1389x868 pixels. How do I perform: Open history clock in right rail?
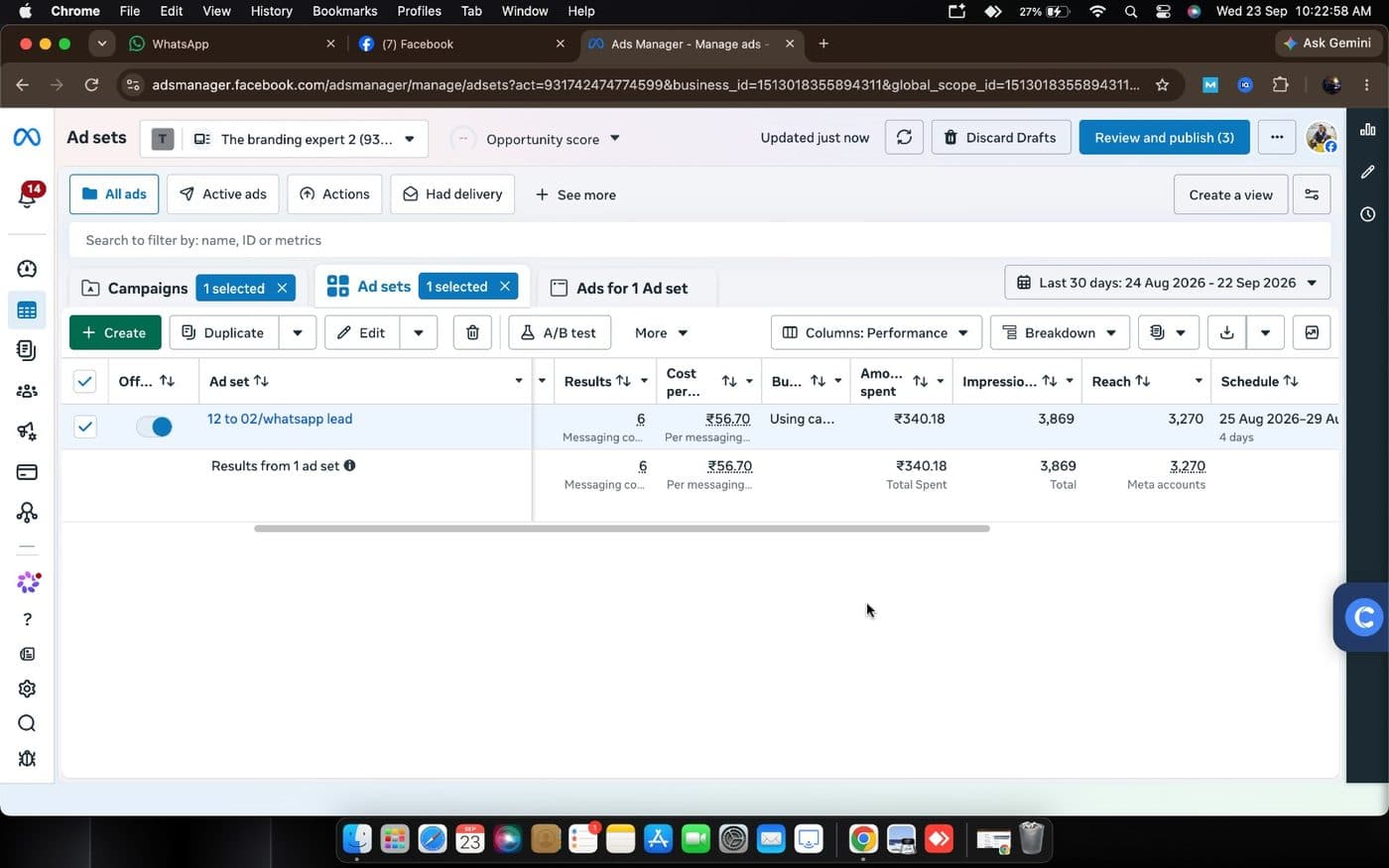(x=1367, y=214)
